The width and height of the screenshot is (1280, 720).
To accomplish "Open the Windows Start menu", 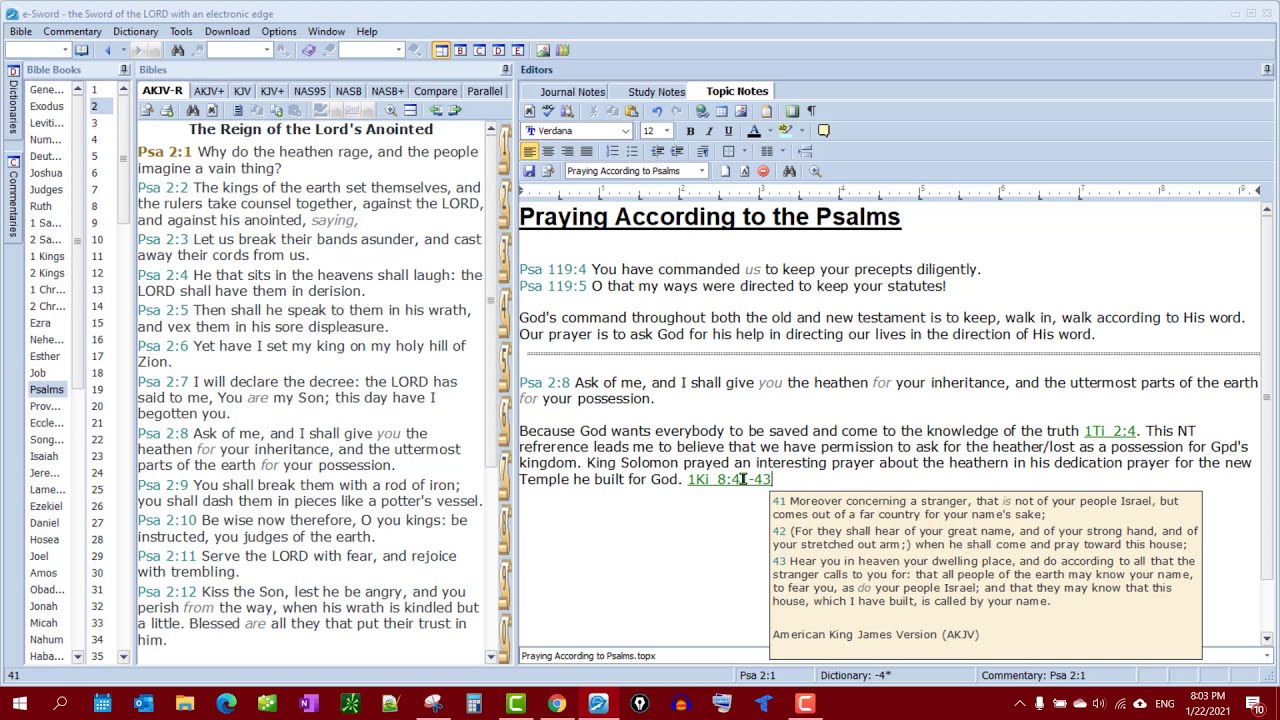I will pyautogui.click(x=19, y=704).
